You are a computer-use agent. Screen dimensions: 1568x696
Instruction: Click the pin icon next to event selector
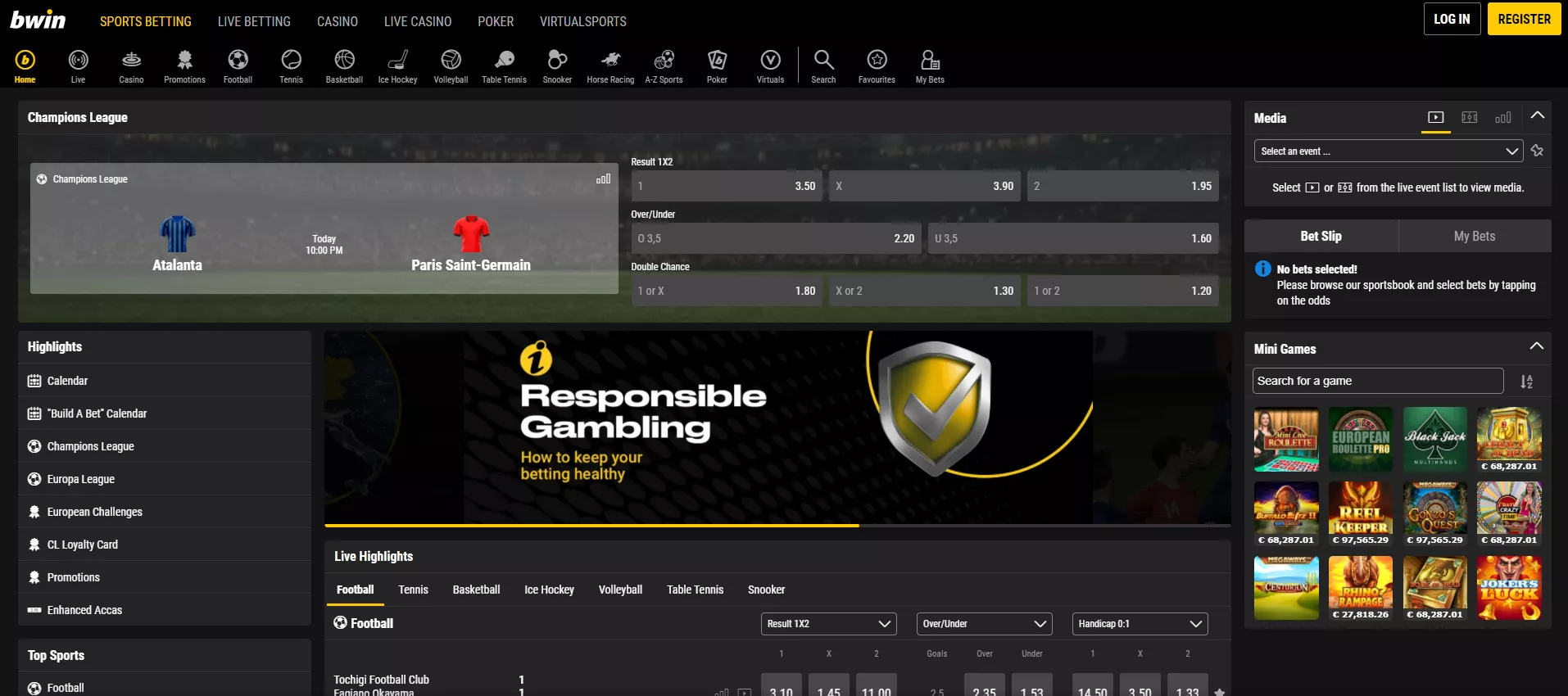pyautogui.click(x=1537, y=151)
